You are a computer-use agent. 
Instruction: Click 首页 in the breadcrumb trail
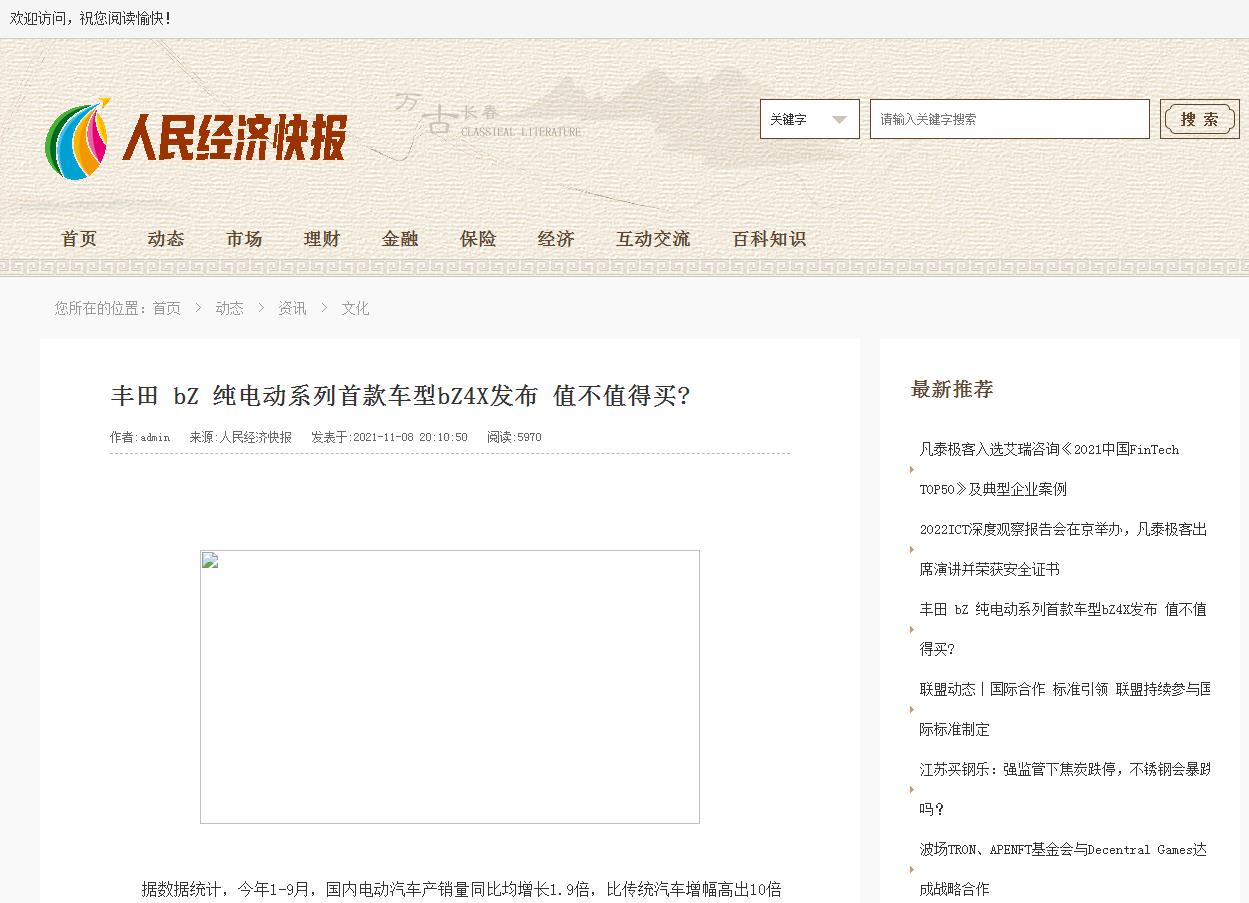[166, 308]
